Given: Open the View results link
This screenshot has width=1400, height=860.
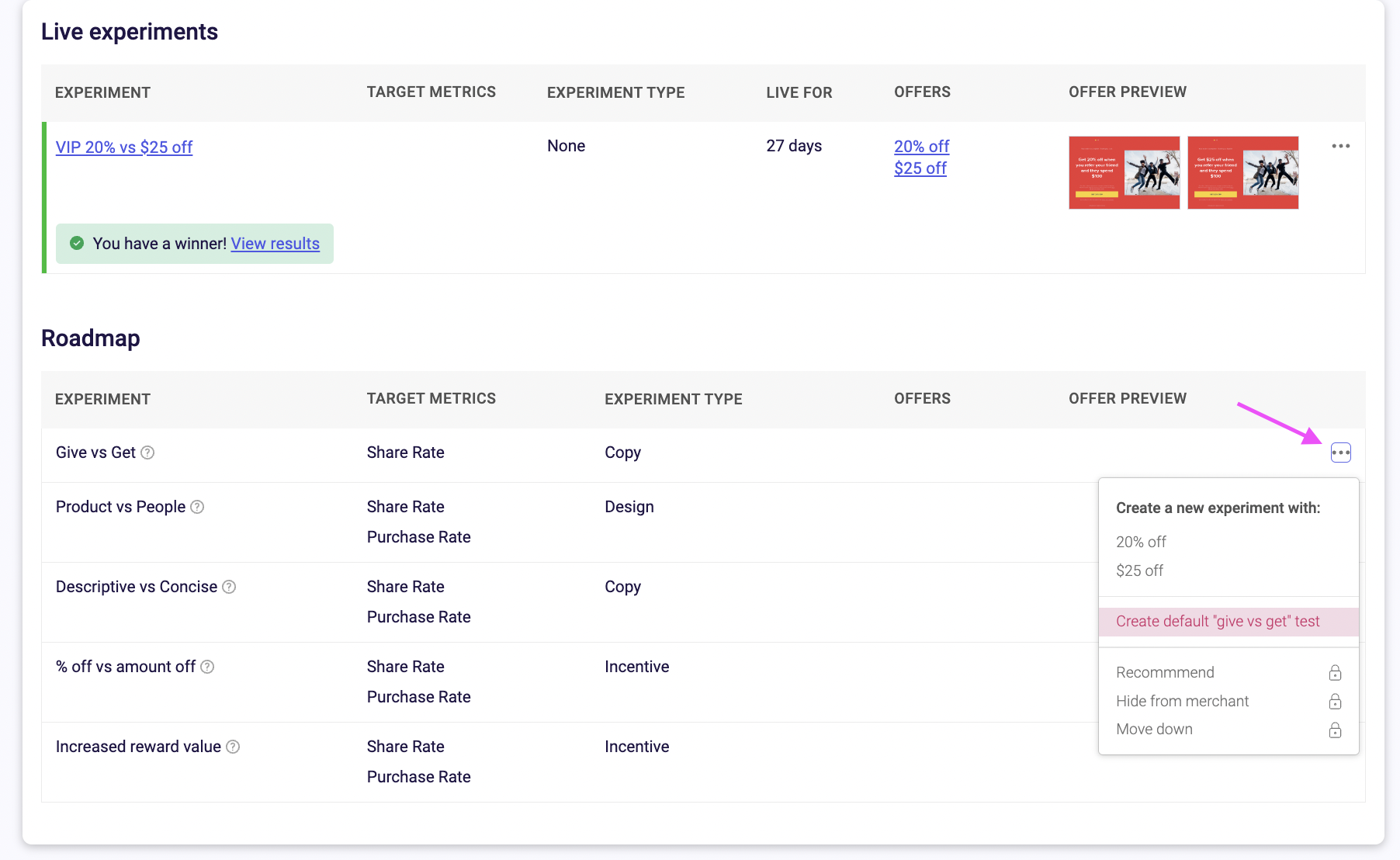Looking at the screenshot, I should coord(275,244).
